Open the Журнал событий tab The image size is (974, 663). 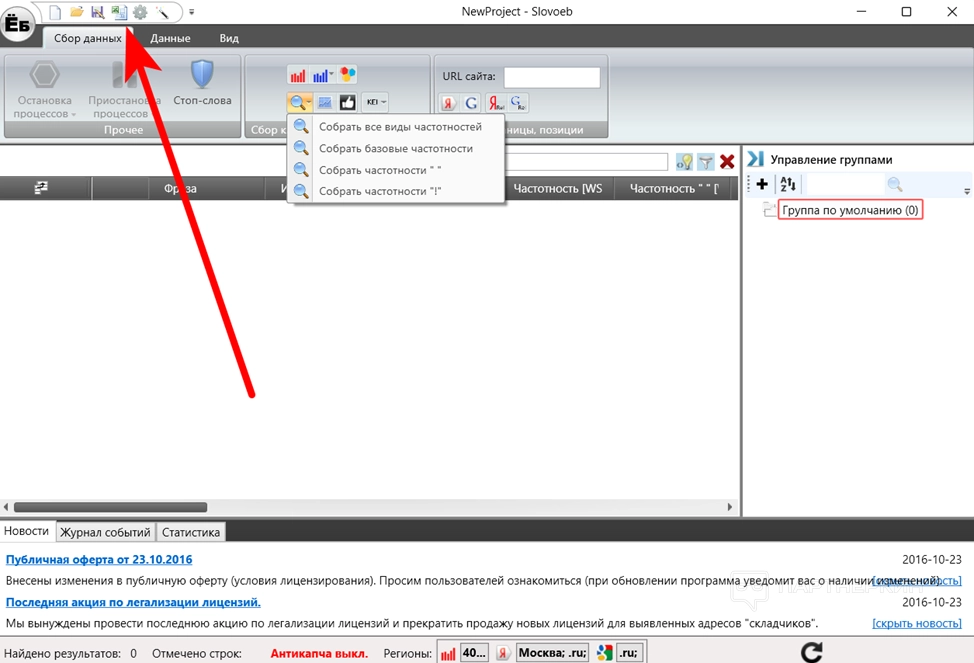(105, 532)
